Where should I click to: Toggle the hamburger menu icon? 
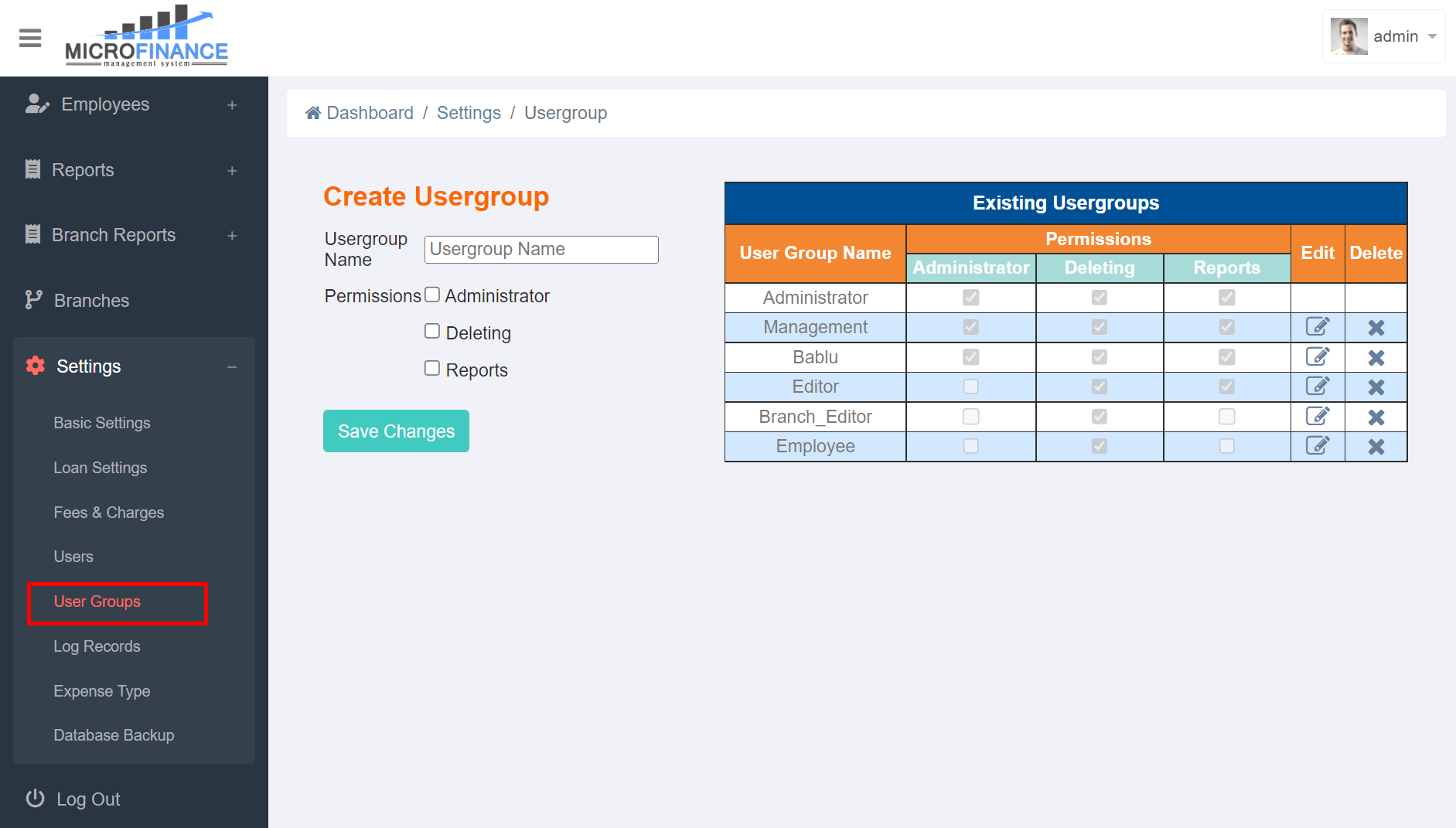click(x=30, y=38)
